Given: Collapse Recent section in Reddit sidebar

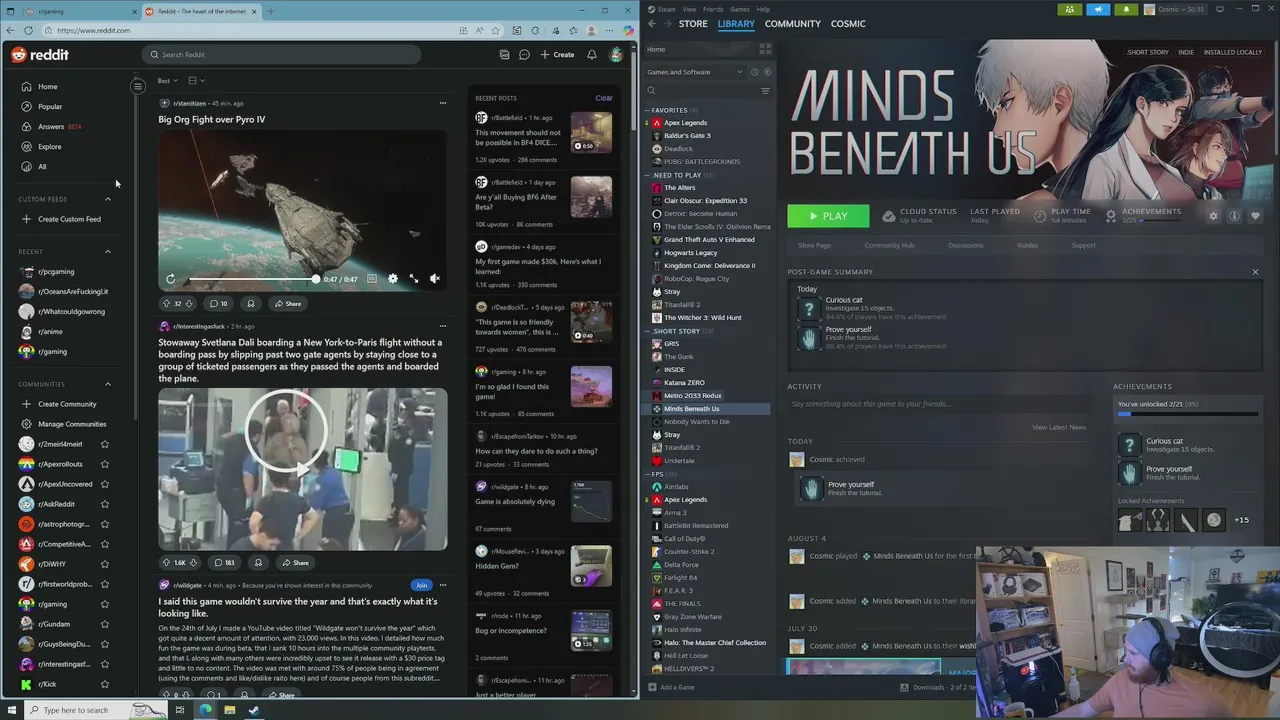Looking at the screenshot, I should pyautogui.click(x=108, y=252).
